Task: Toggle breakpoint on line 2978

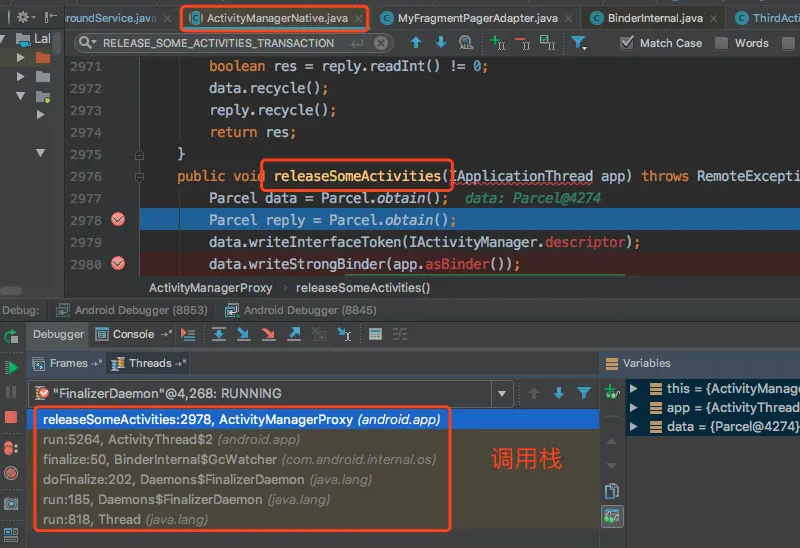Action: [x=118, y=219]
